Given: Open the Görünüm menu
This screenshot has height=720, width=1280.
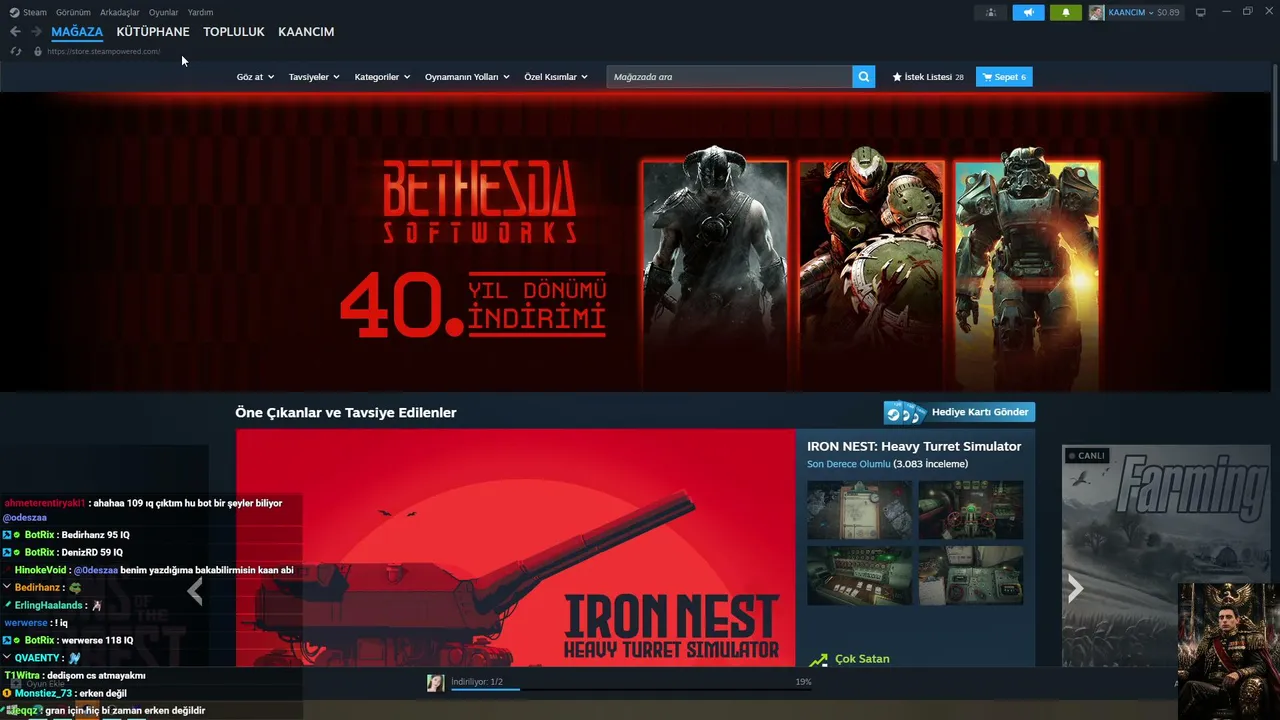Looking at the screenshot, I should pyautogui.click(x=73, y=12).
